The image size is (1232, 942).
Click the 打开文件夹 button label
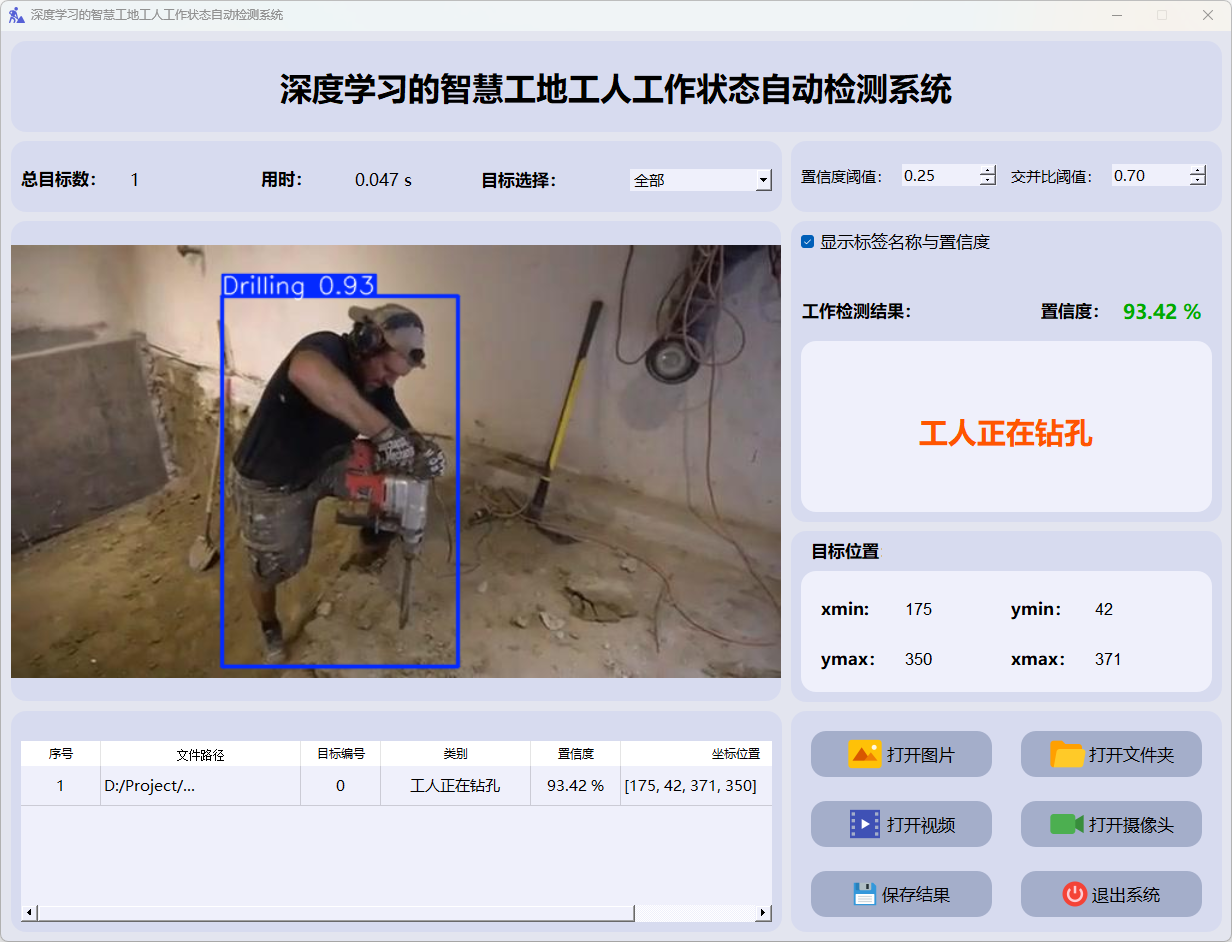tap(1131, 755)
